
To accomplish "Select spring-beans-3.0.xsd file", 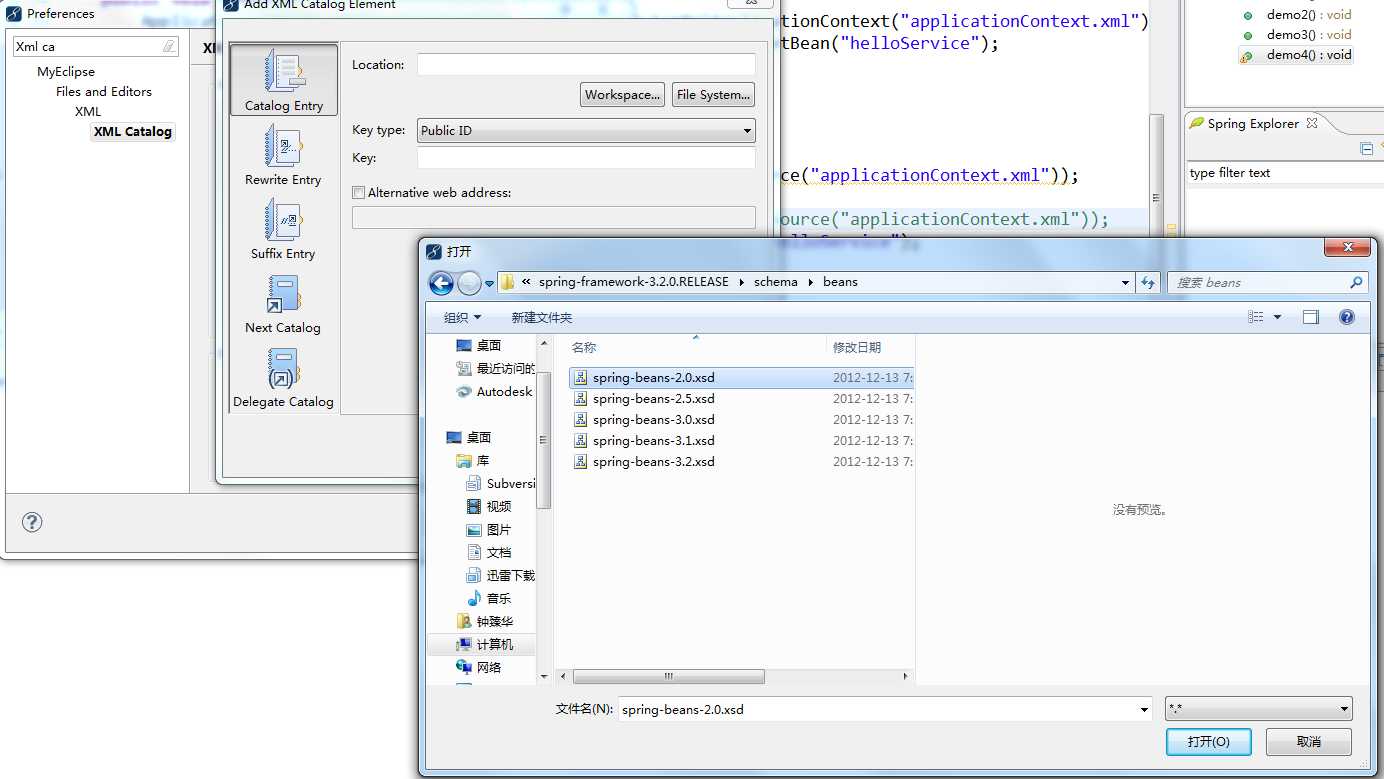I will click(x=653, y=420).
